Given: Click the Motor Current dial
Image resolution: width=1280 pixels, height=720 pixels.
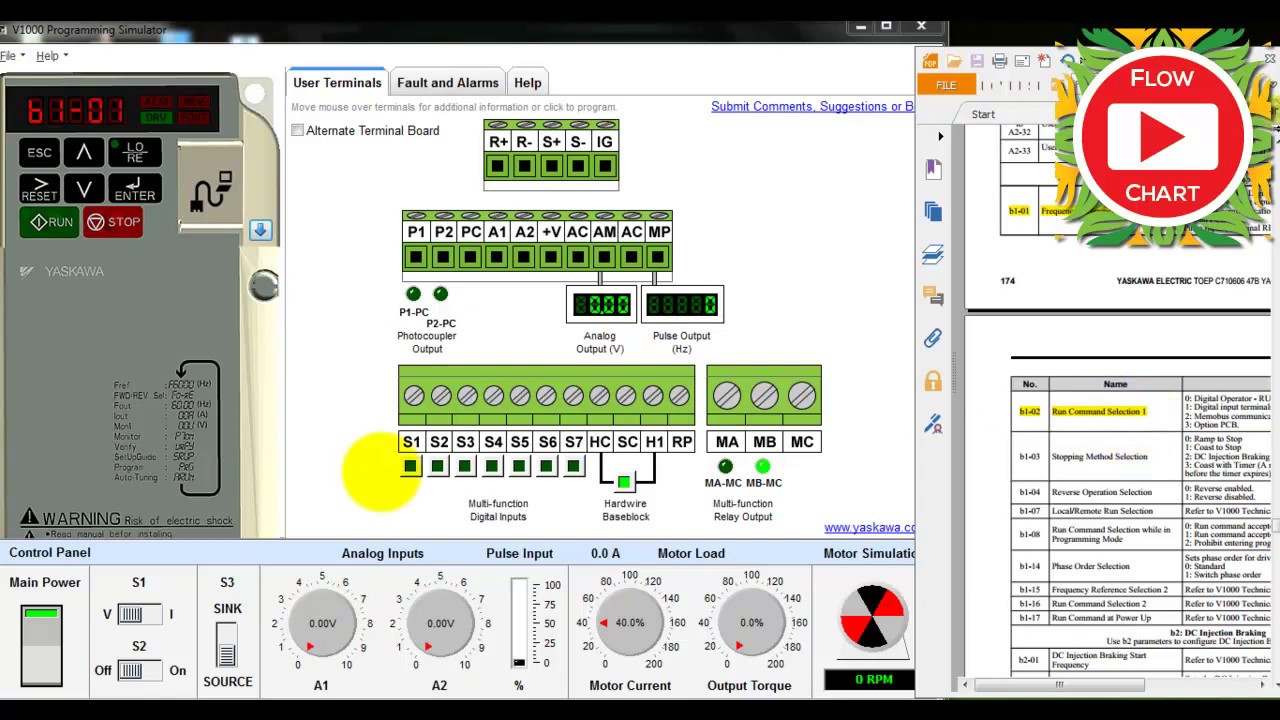Looking at the screenshot, I should pos(630,623).
